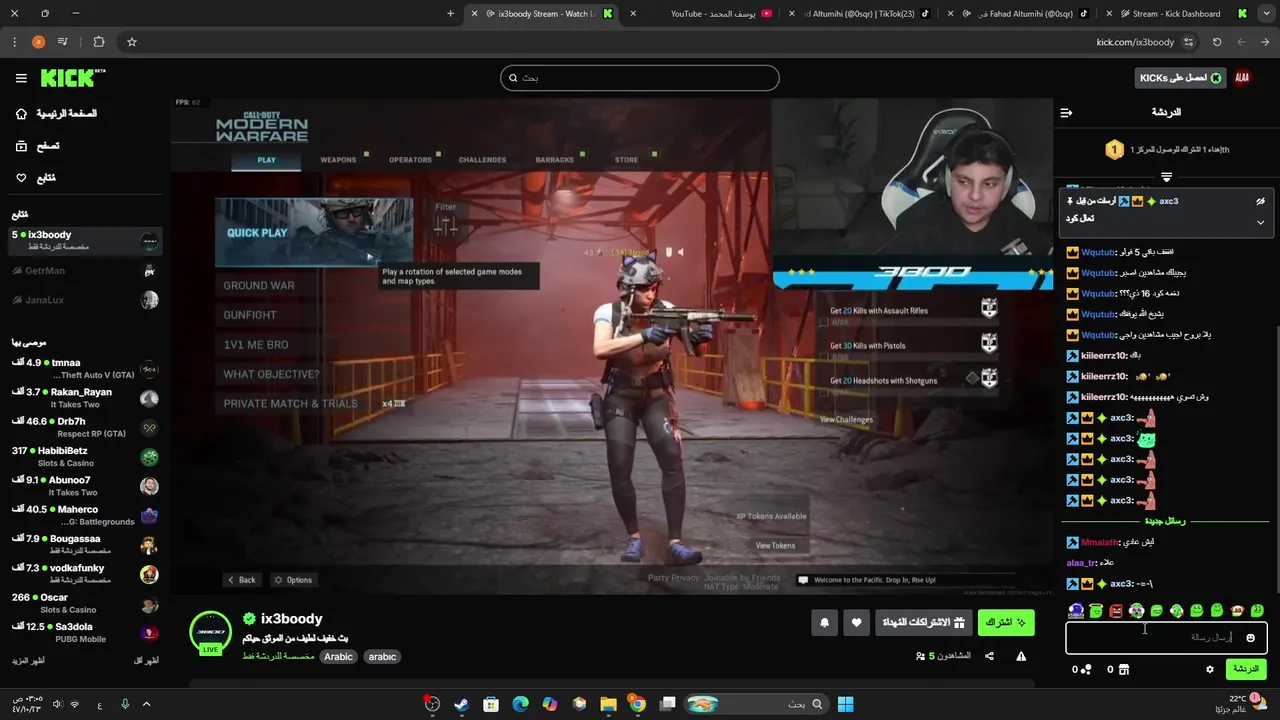The image size is (1280, 720).
Task: Open the browser extensions puzzle icon
Action: pos(98,42)
